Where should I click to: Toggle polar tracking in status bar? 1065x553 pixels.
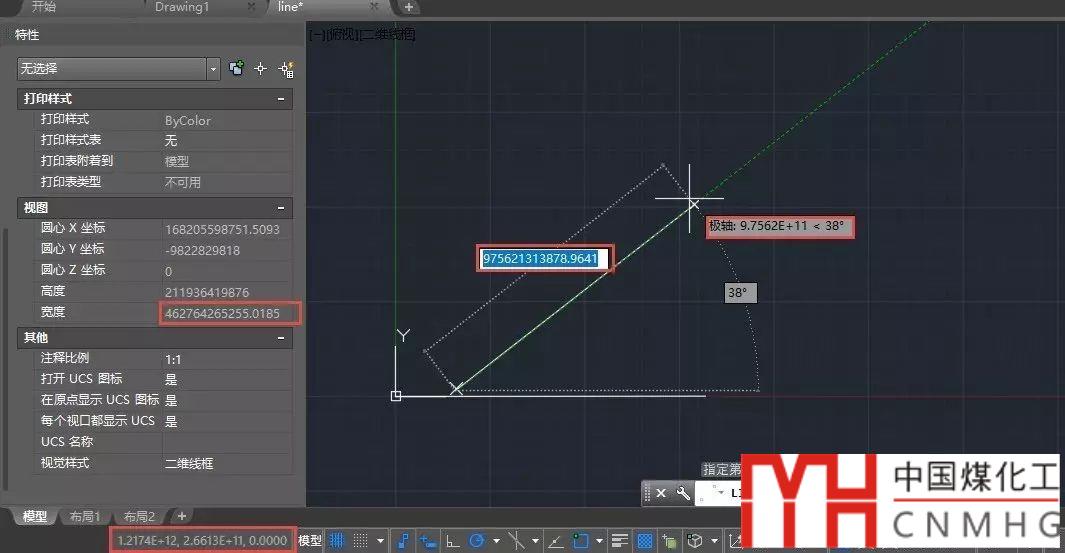478,541
